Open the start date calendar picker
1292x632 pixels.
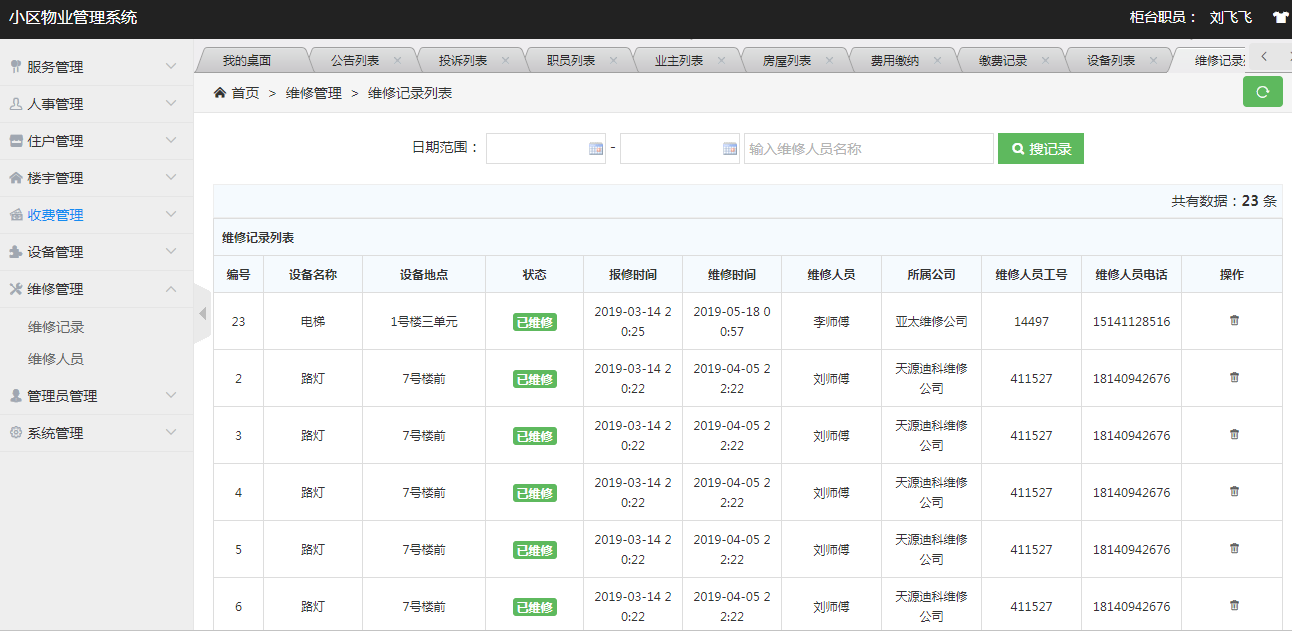pos(596,149)
